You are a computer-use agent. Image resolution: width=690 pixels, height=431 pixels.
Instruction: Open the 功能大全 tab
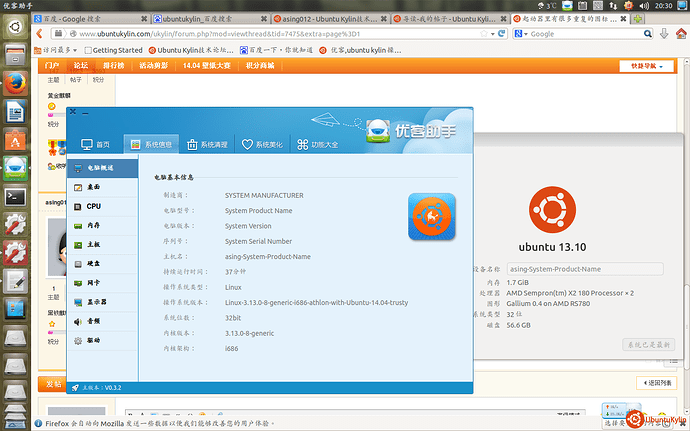[x=317, y=144]
